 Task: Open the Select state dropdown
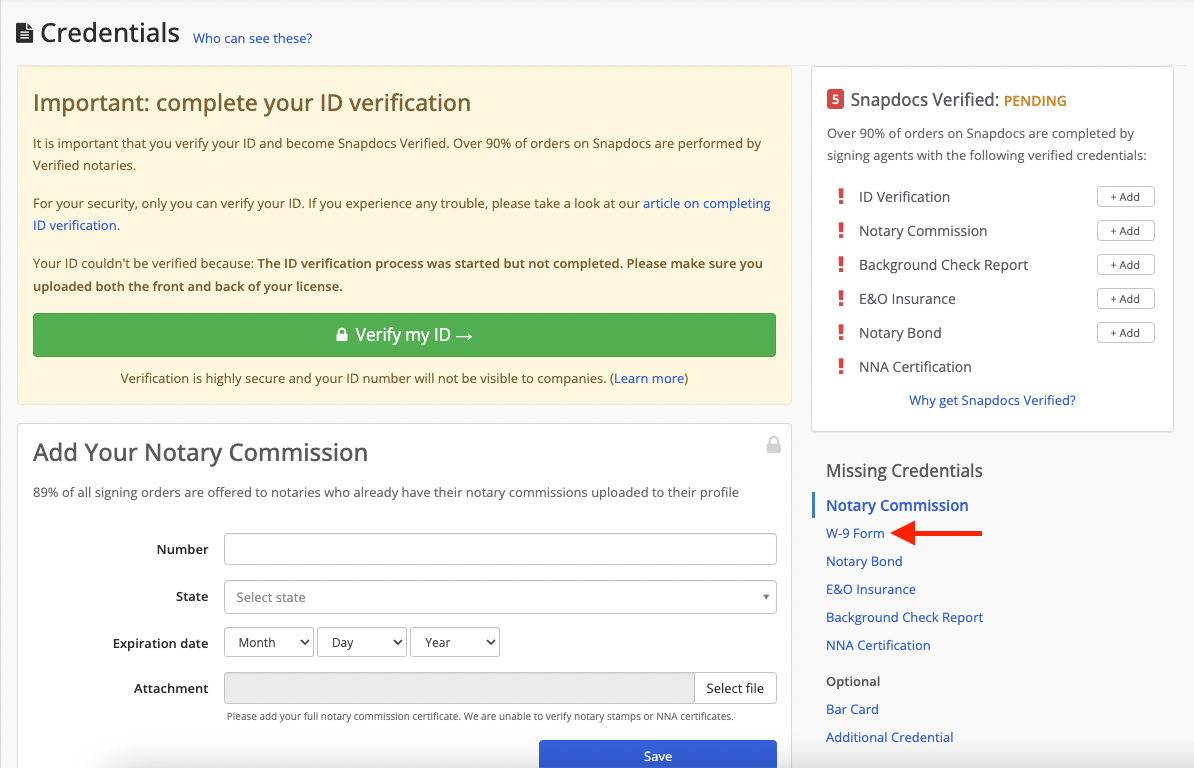tap(500, 597)
